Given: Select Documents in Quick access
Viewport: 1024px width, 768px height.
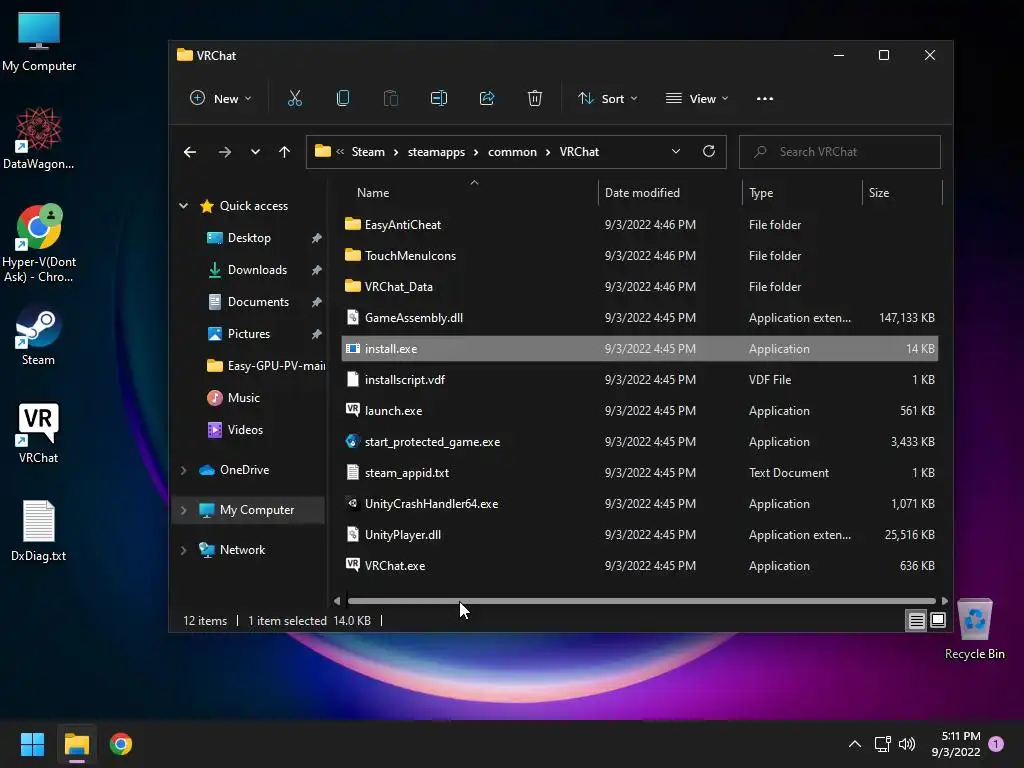Looking at the screenshot, I should [x=258, y=302].
